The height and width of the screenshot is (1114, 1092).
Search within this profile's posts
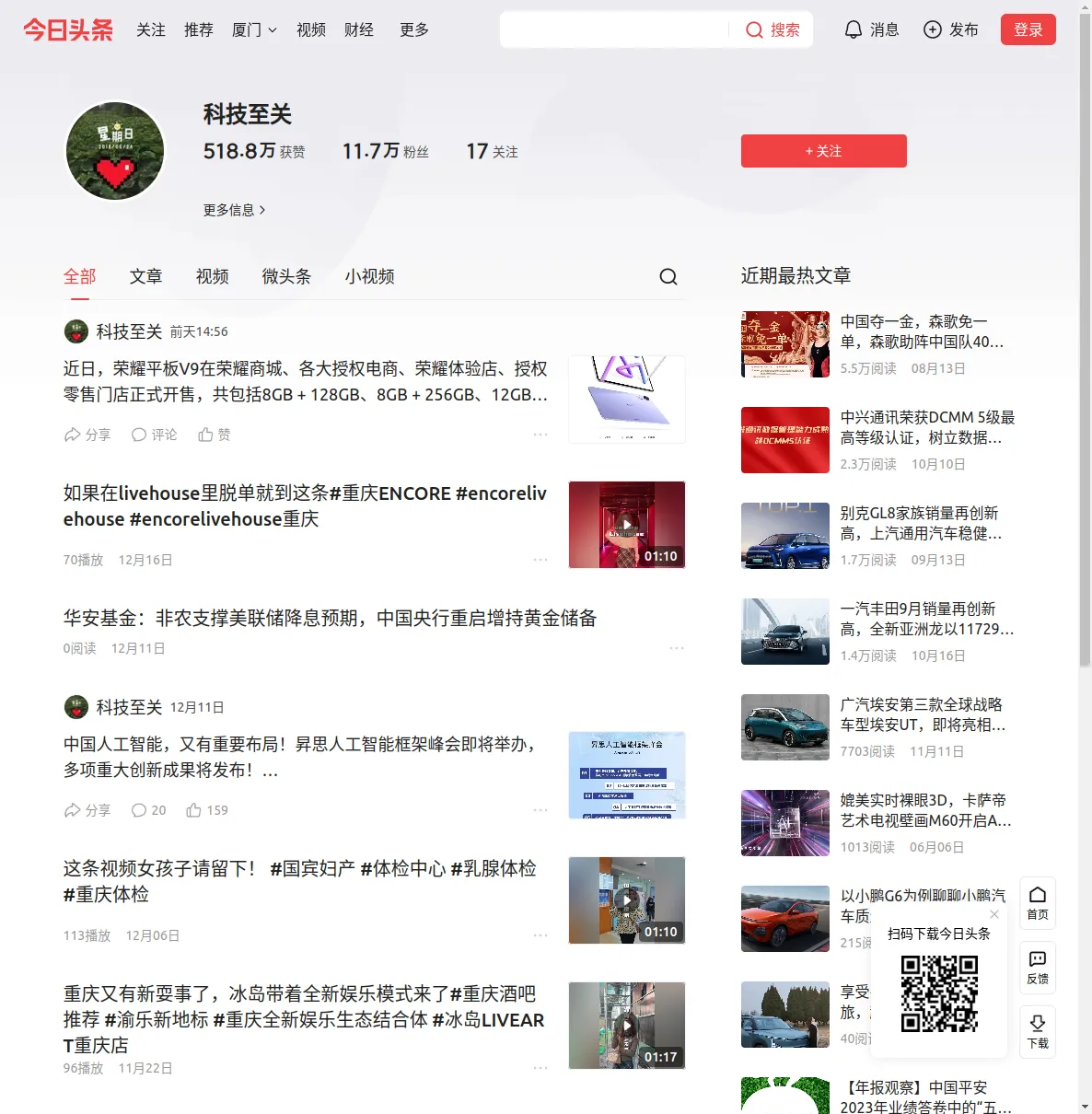[x=668, y=276]
